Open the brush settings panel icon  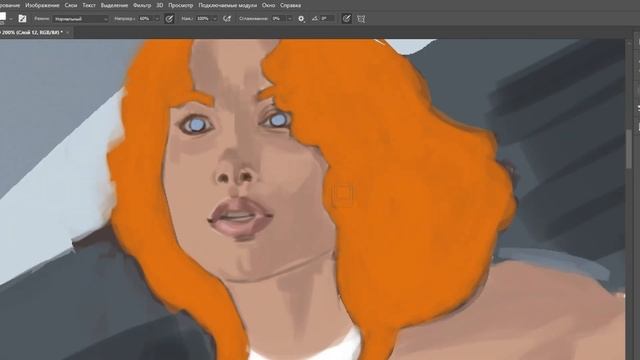22,19
